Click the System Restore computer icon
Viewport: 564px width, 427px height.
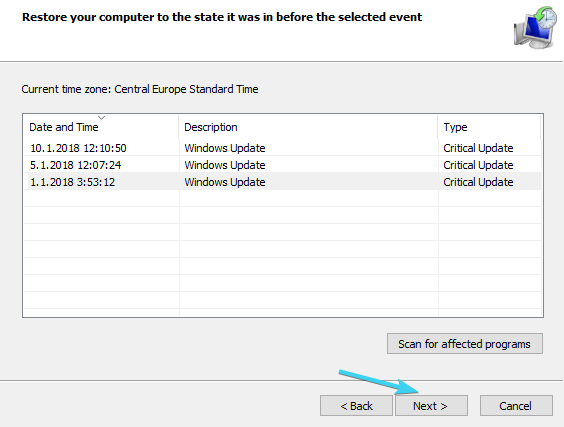click(535, 28)
